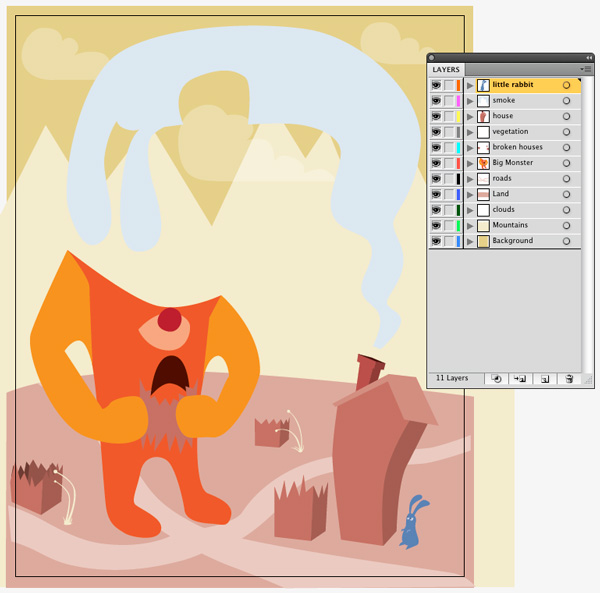Click target circle of roads layer

click(x=566, y=179)
